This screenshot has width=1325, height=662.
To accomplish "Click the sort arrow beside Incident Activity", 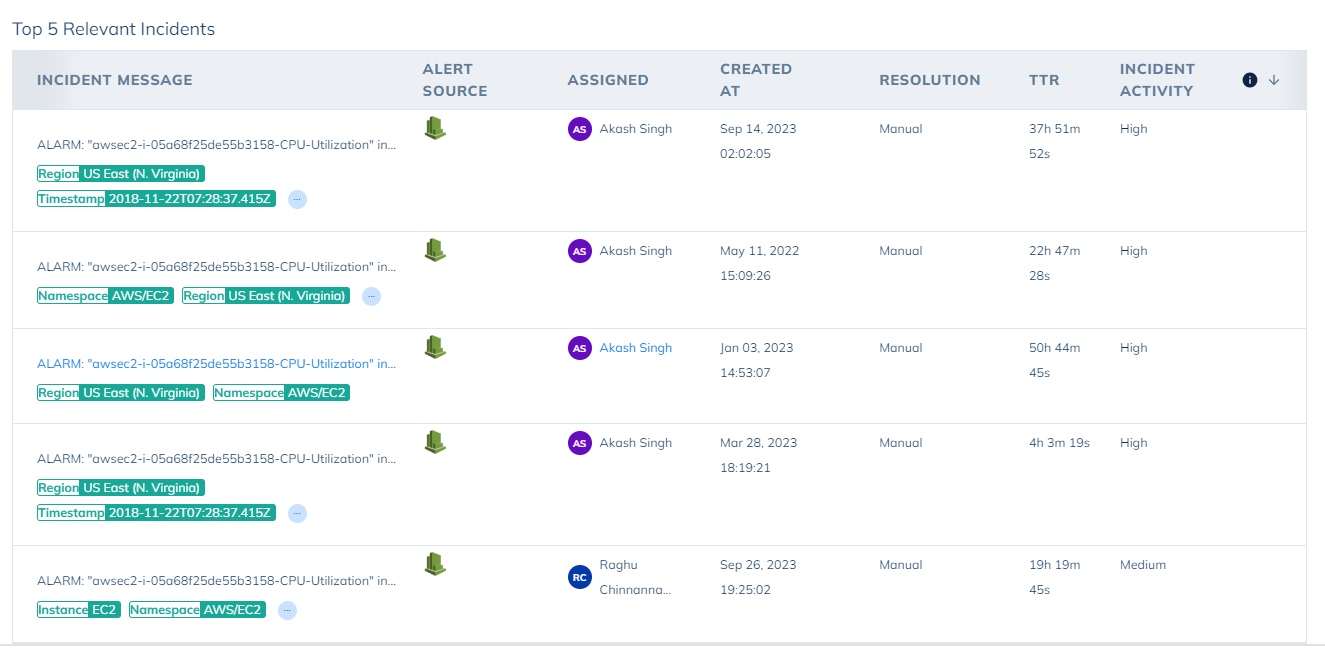I will (x=1274, y=80).
